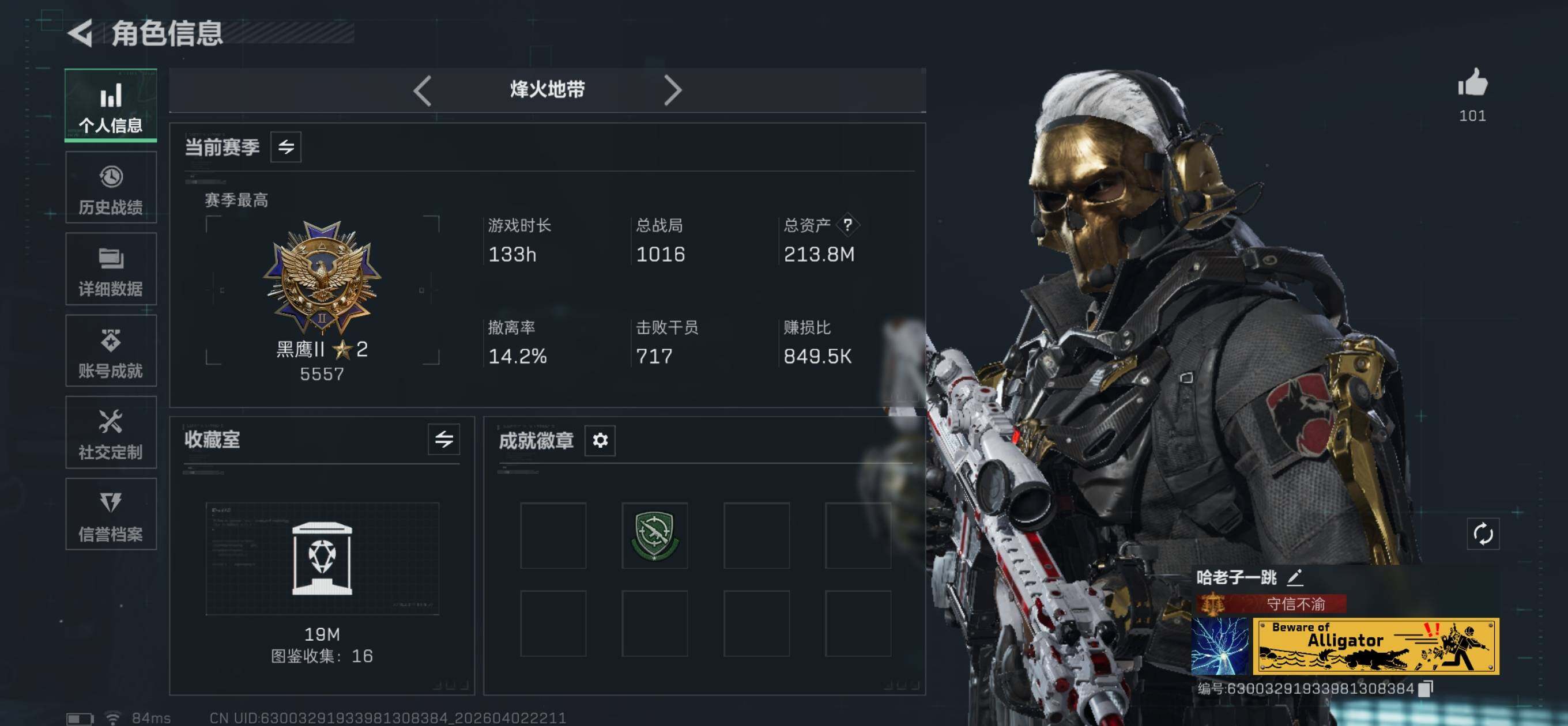
Task: Go to 账号成就 section
Action: [111, 350]
